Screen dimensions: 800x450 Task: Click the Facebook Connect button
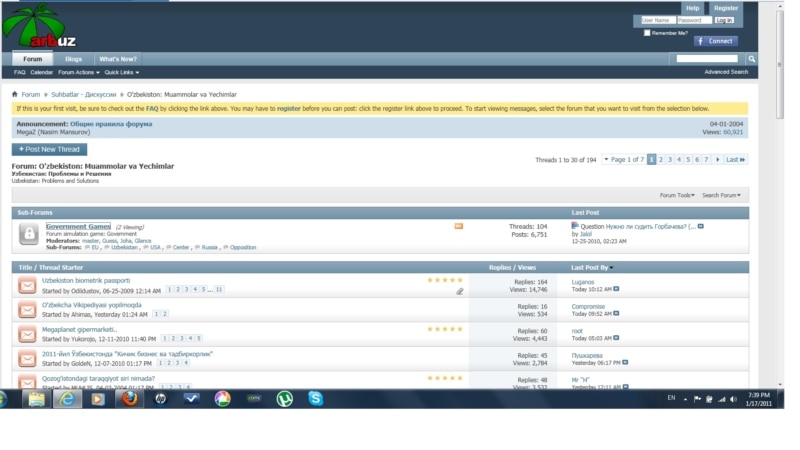coord(715,41)
